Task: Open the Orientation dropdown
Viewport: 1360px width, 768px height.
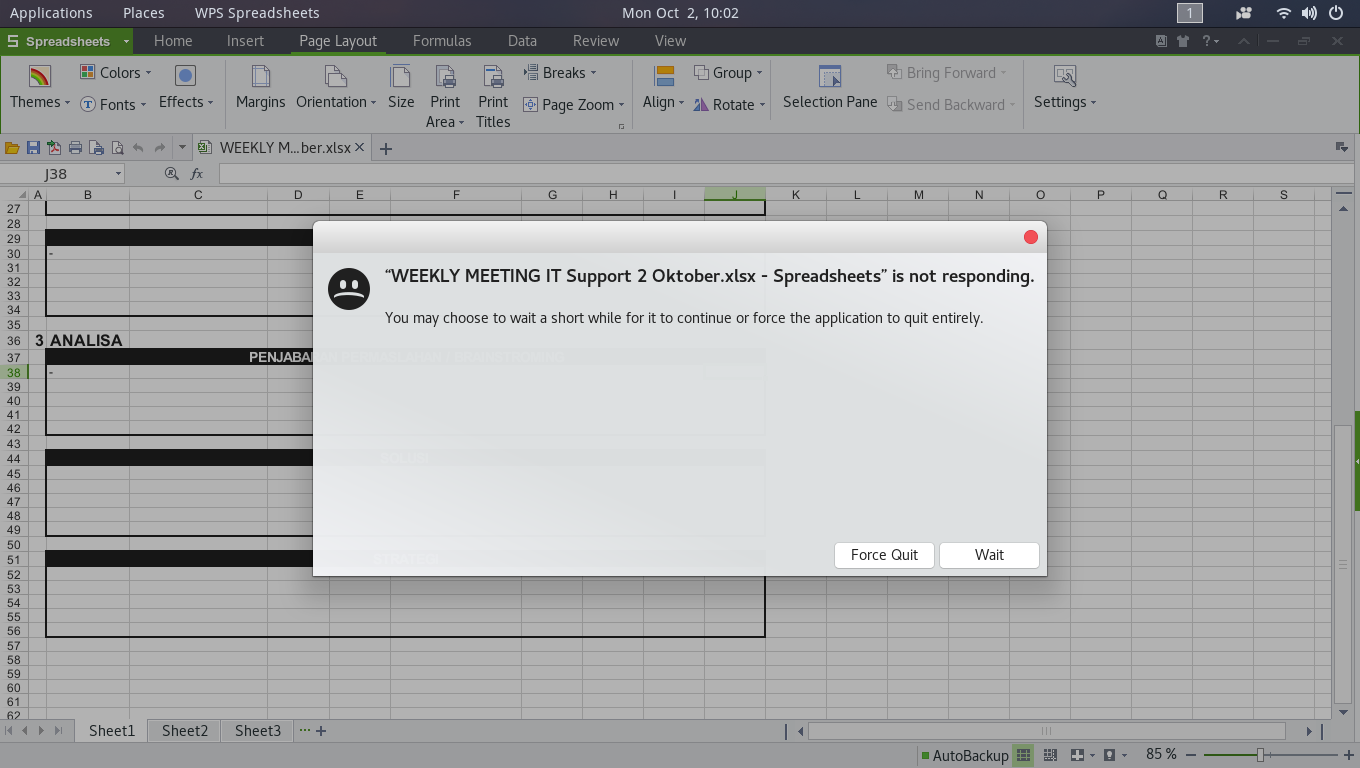Action: [x=336, y=87]
